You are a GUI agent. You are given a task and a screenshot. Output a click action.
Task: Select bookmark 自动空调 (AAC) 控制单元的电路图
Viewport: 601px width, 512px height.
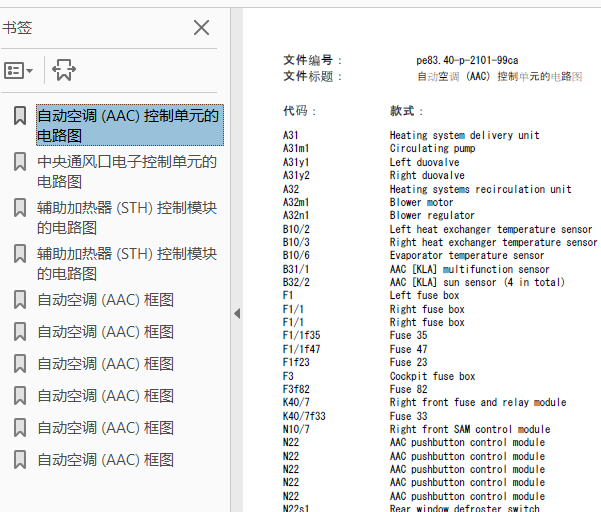[x=130, y=125]
